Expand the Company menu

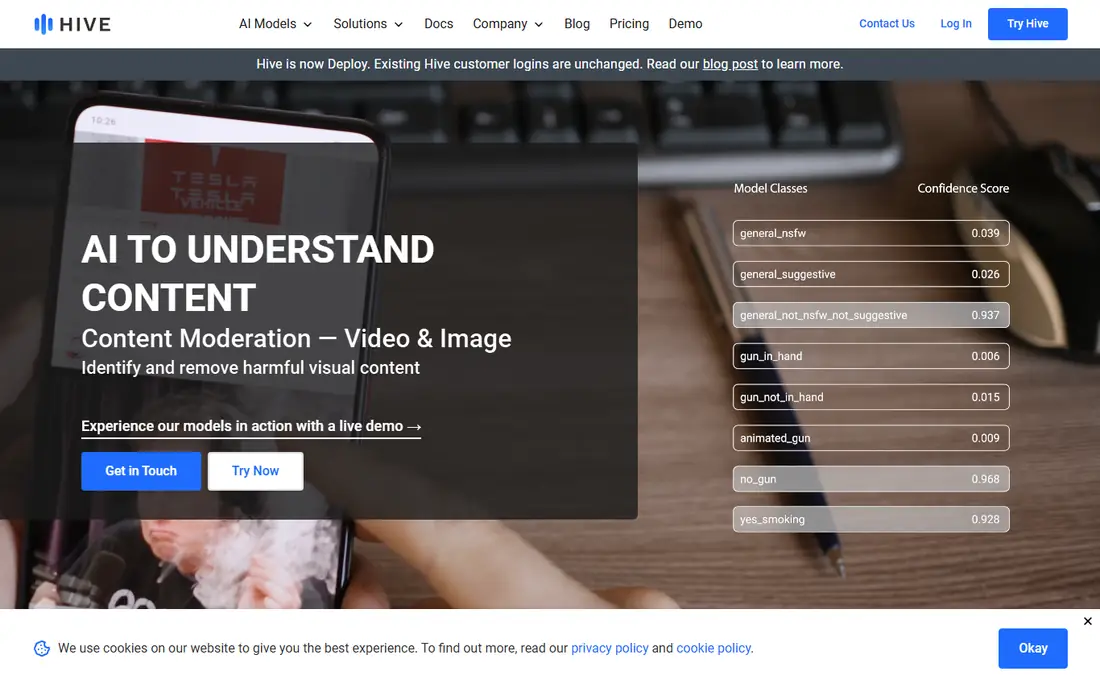pos(508,24)
